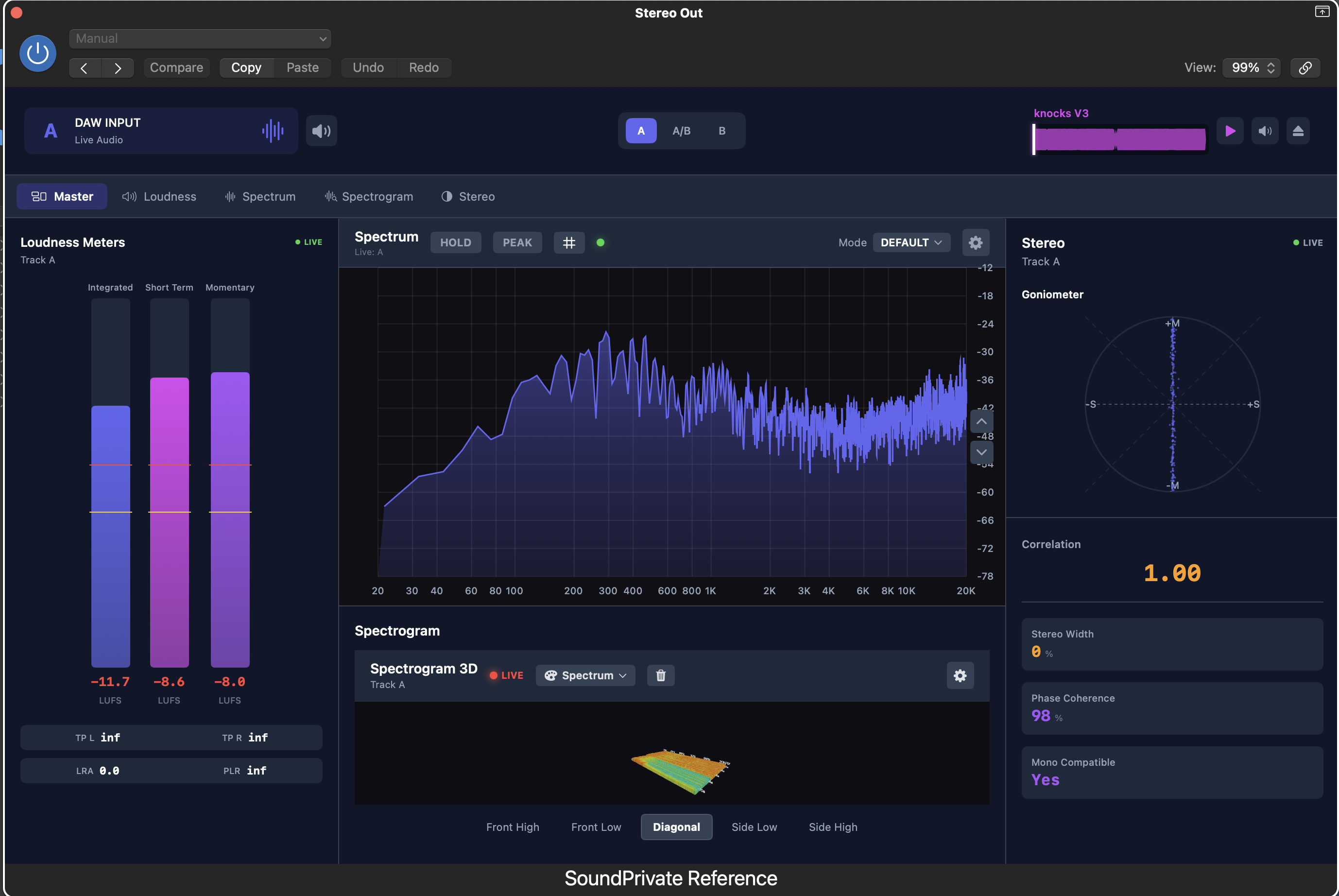The width and height of the screenshot is (1339, 896).
Task: Click the knocks V3 waveform position
Action: pyautogui.click(x=1120, y=139)
